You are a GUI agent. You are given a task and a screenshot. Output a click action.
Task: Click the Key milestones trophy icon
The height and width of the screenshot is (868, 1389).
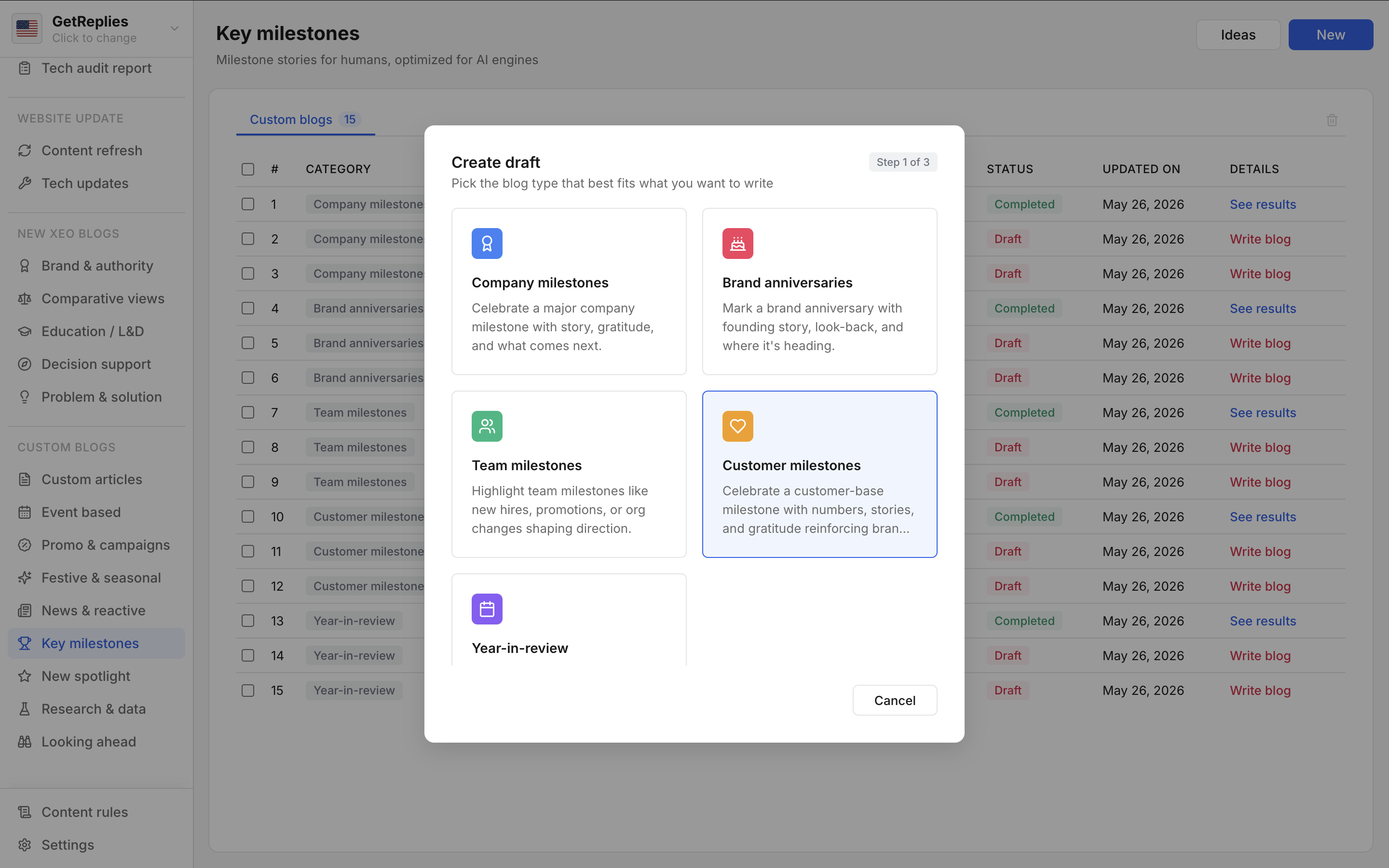[x=25, y=643]
